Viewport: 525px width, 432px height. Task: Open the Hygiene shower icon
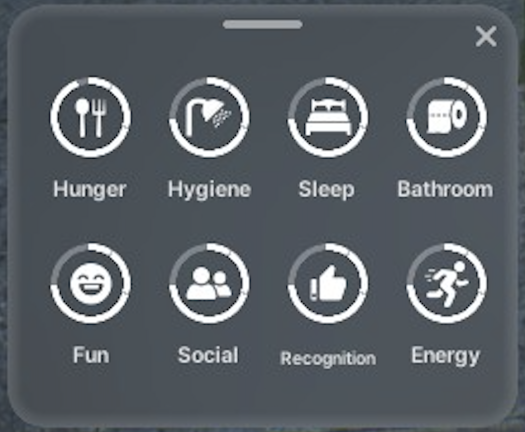[208, 118]
